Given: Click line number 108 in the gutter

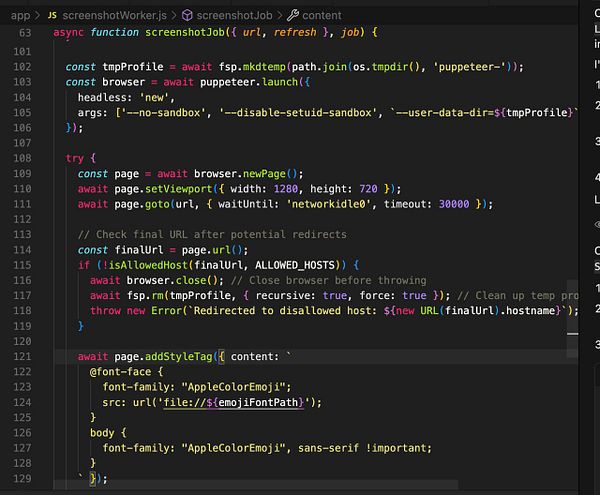Looking at the screenshot, I should (22, 158).
